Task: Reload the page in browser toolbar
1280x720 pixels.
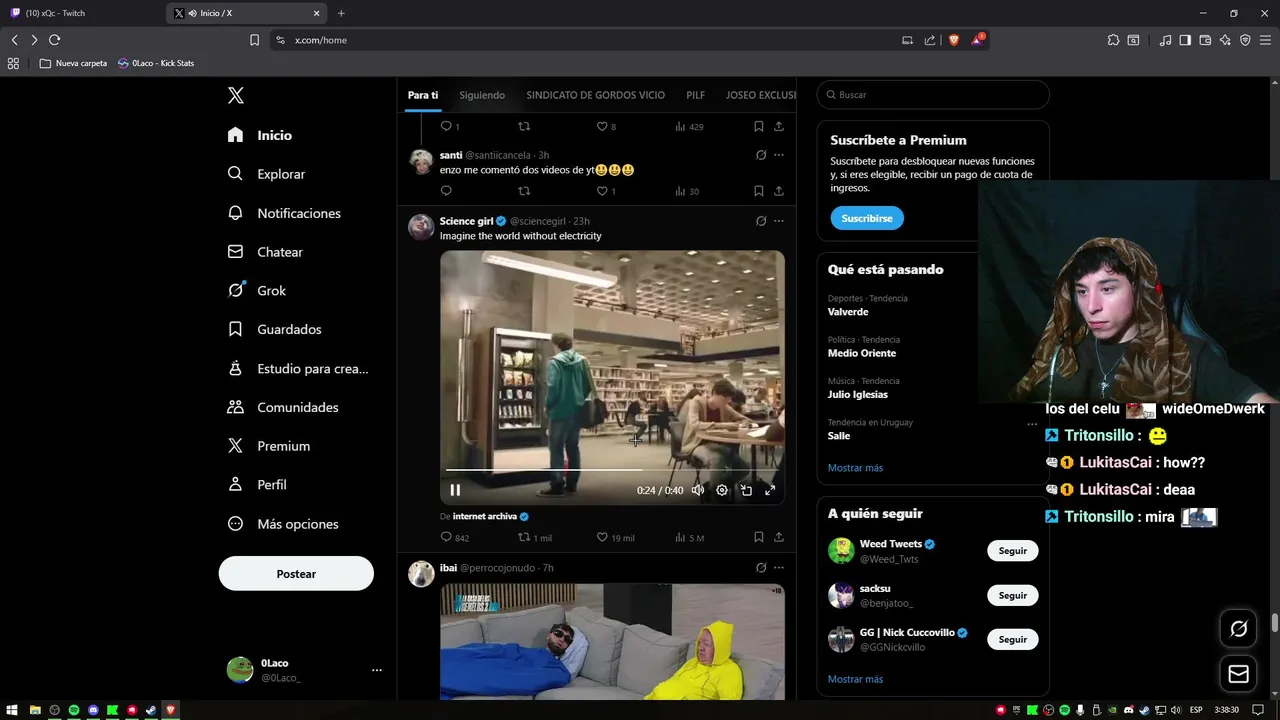Action: coord(54,40)
